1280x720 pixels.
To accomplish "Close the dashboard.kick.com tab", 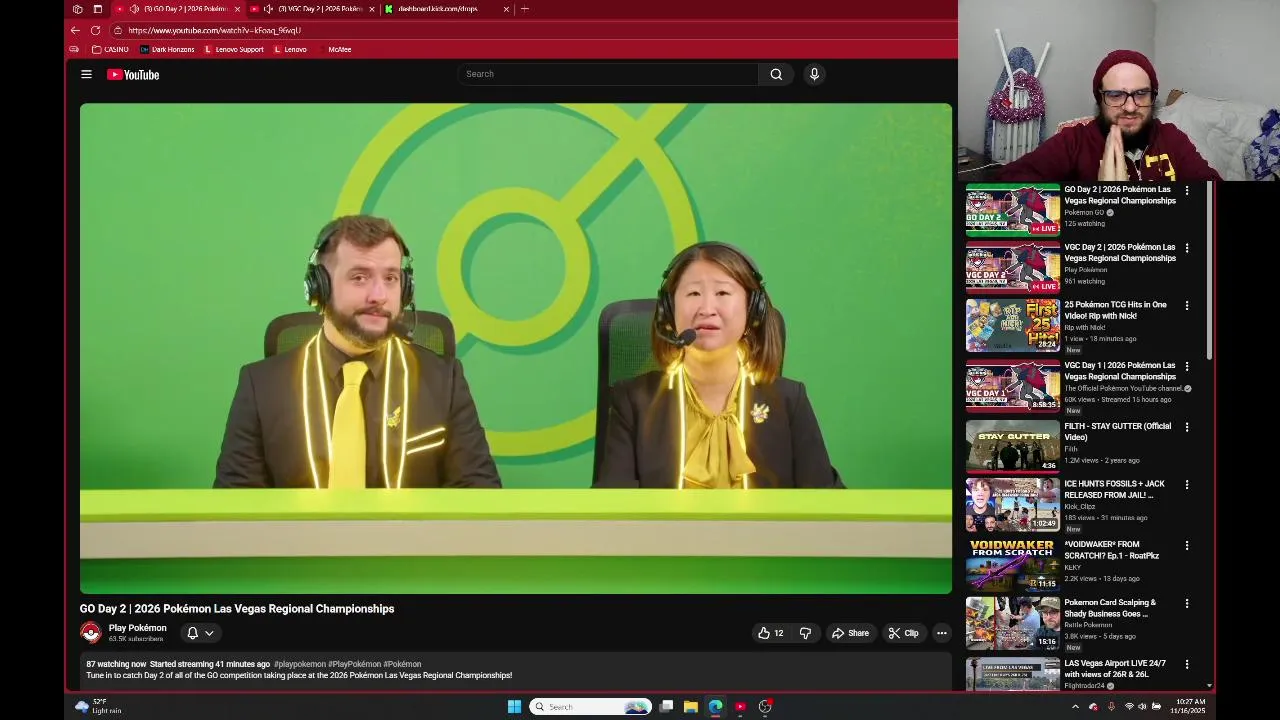I will (x=506, y=9).
